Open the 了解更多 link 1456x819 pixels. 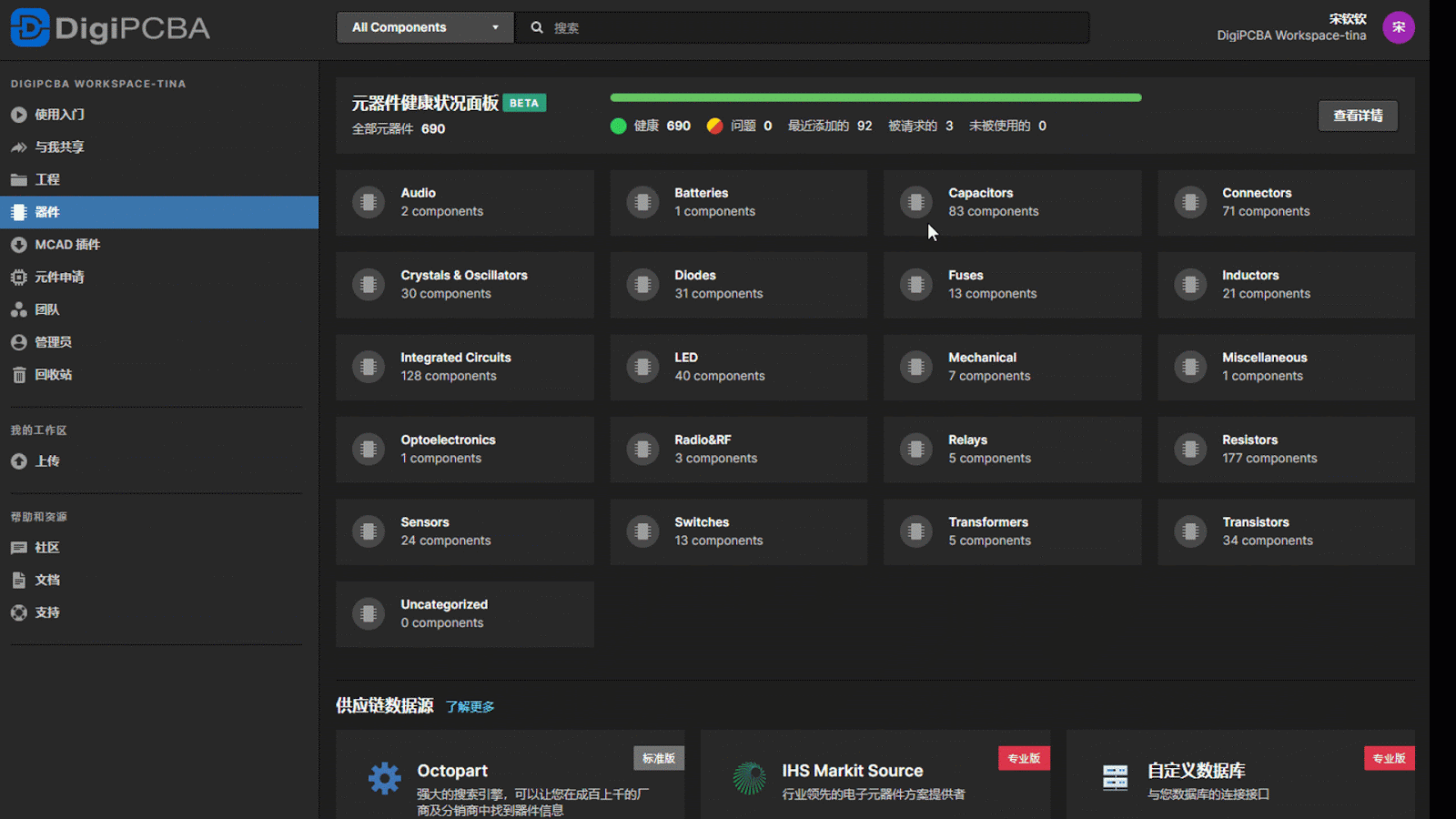pos(470,707)
